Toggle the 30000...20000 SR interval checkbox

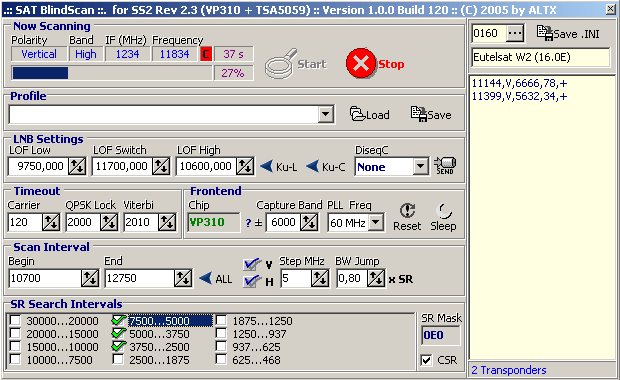[x=15, y=320]
